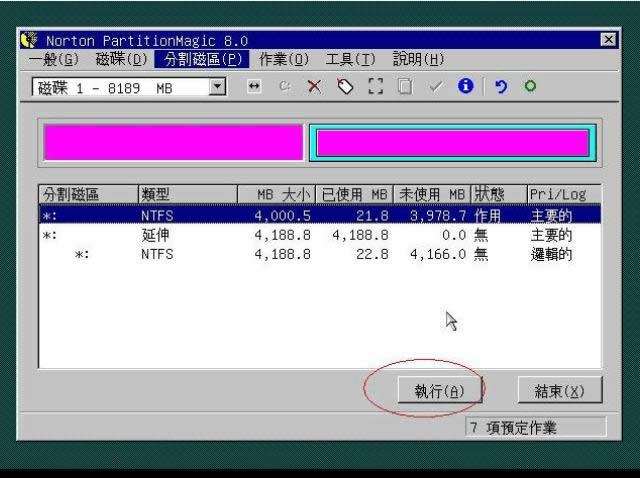Open the 磁碟(D) menu
Viewport: 640px width, 478px height.
click(122, 60)
